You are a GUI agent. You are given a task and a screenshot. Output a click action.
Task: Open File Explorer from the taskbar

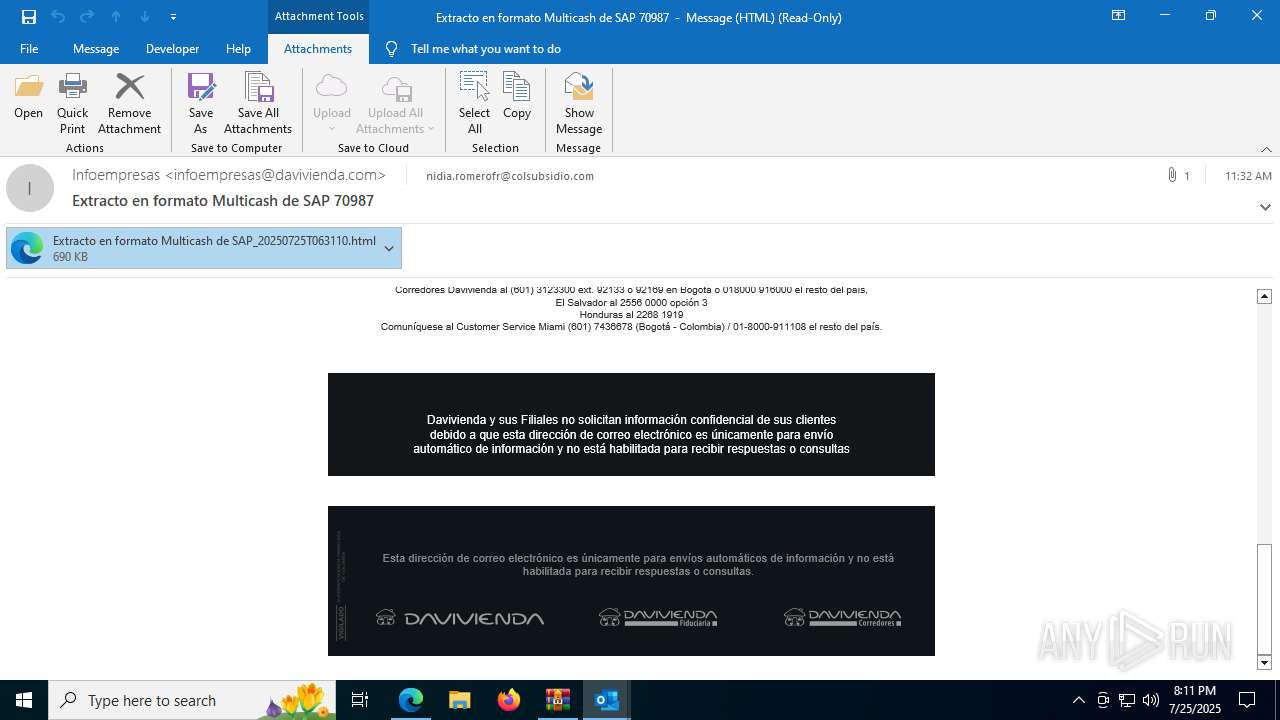click(x=460, y=700)
